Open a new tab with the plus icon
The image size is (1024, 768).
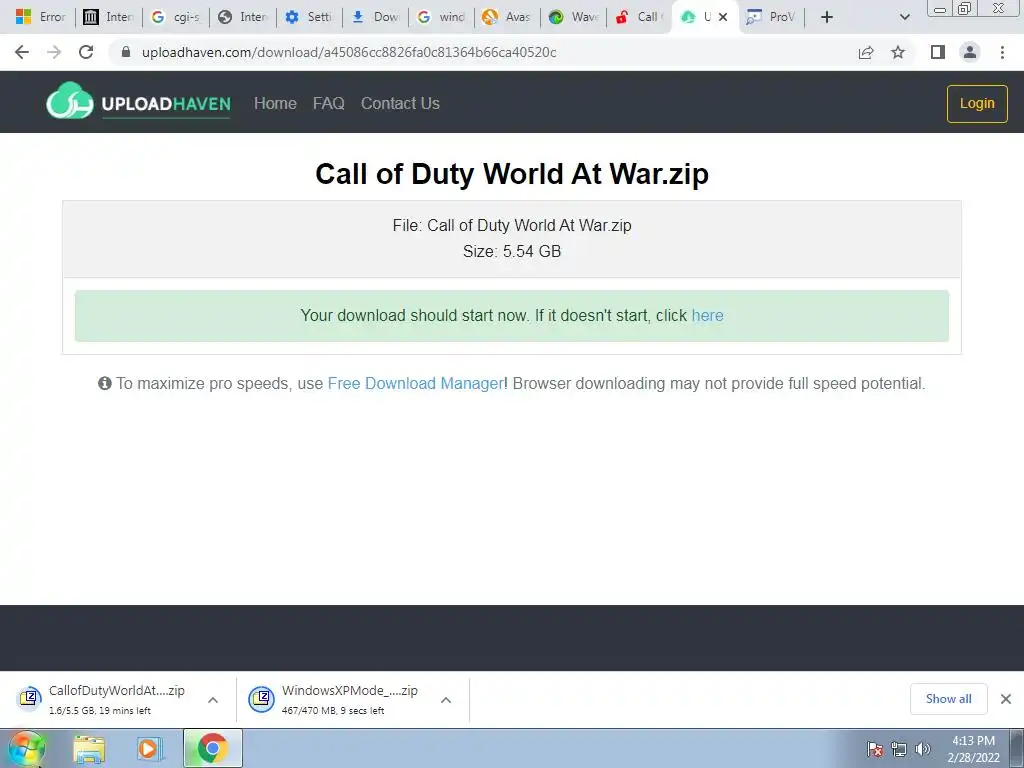[x=827, y=17]
